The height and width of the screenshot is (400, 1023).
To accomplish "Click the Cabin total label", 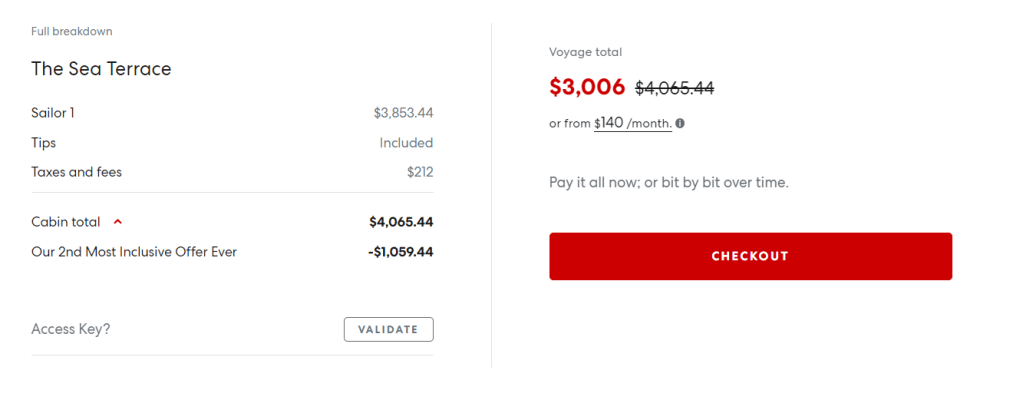I will pos(66,222).
